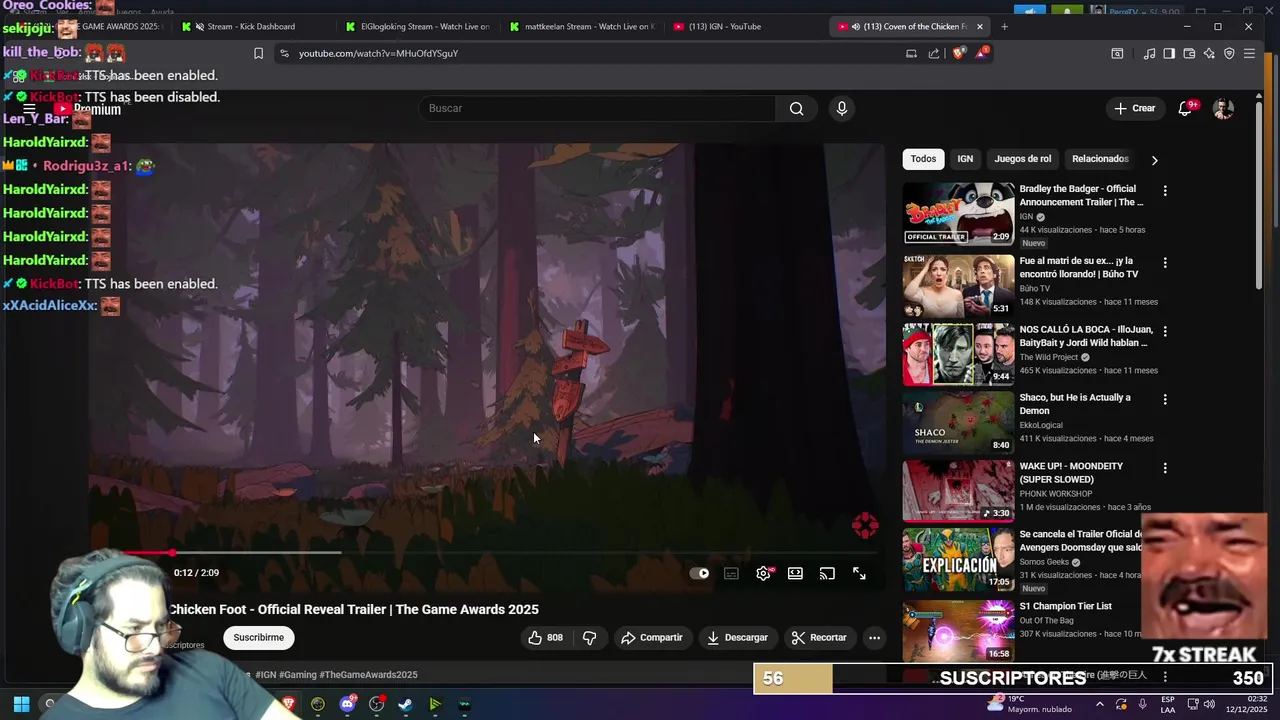
Task: Toggle the autoplay switch in player
Action: [700, 573]
